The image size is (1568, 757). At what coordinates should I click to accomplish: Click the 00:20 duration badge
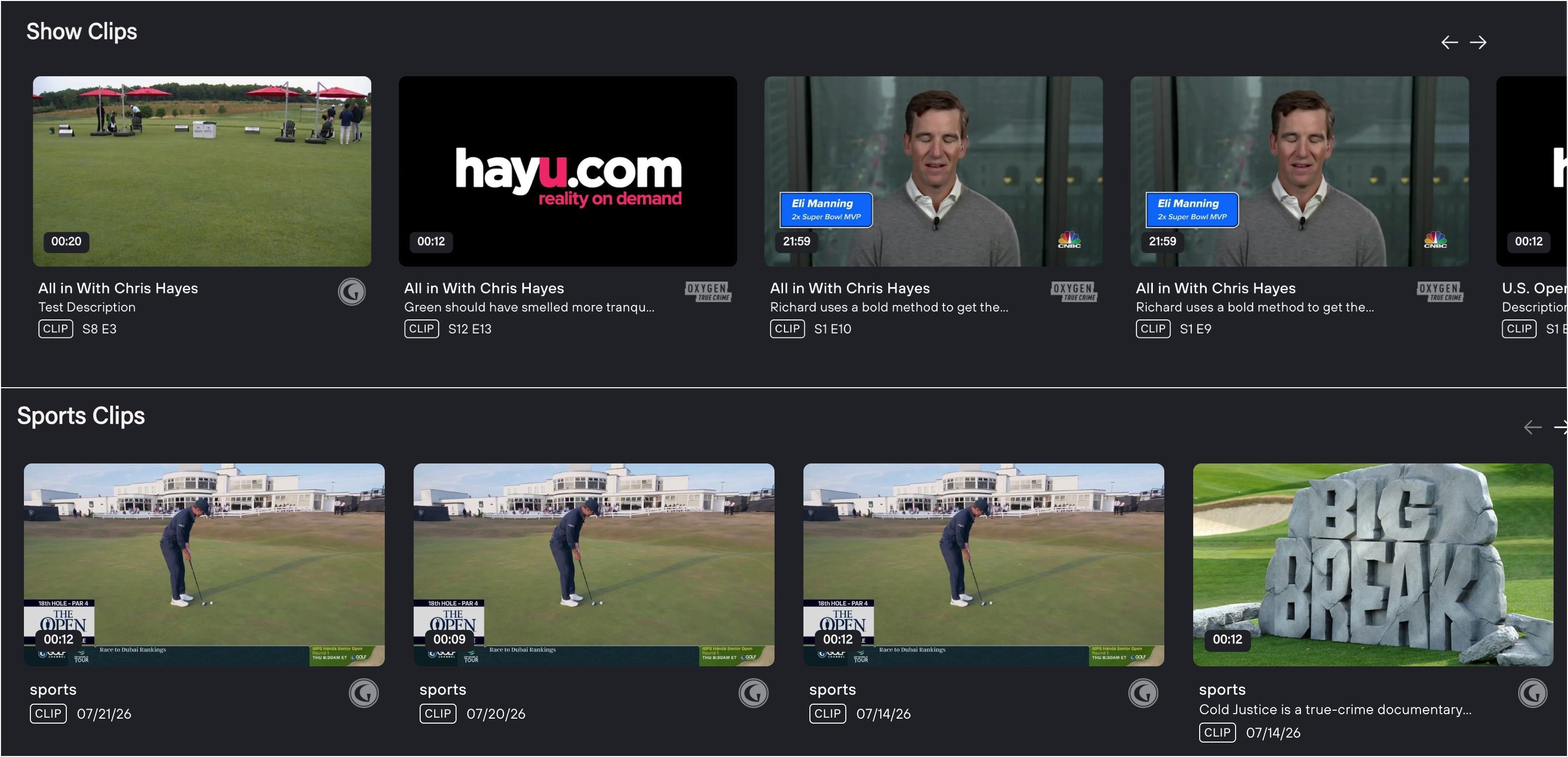[66, 242]
